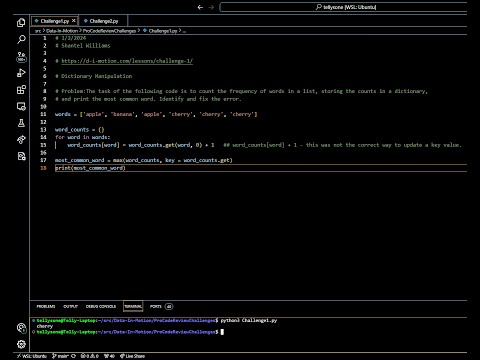Click the terminal prompt cursor
Viewport: 480px width, 360px height.
222,332
